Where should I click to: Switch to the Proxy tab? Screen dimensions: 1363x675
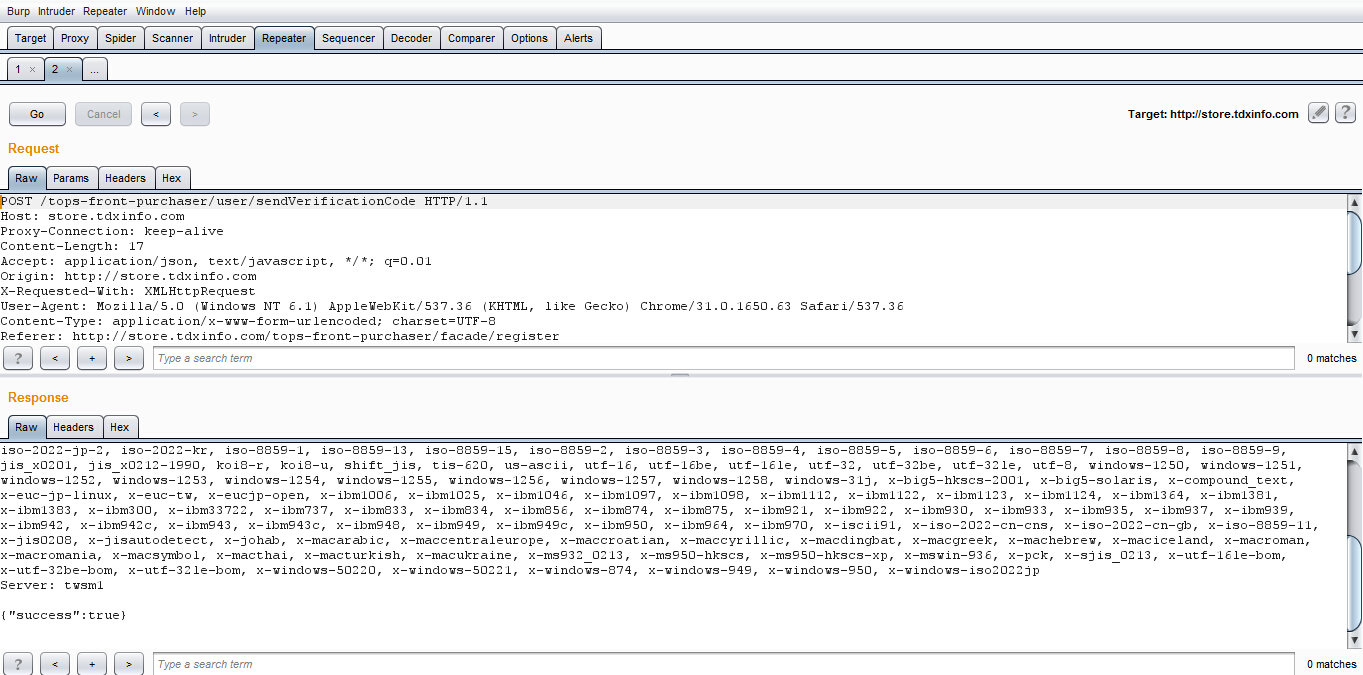pyautogui.click(x=75, y=38)
